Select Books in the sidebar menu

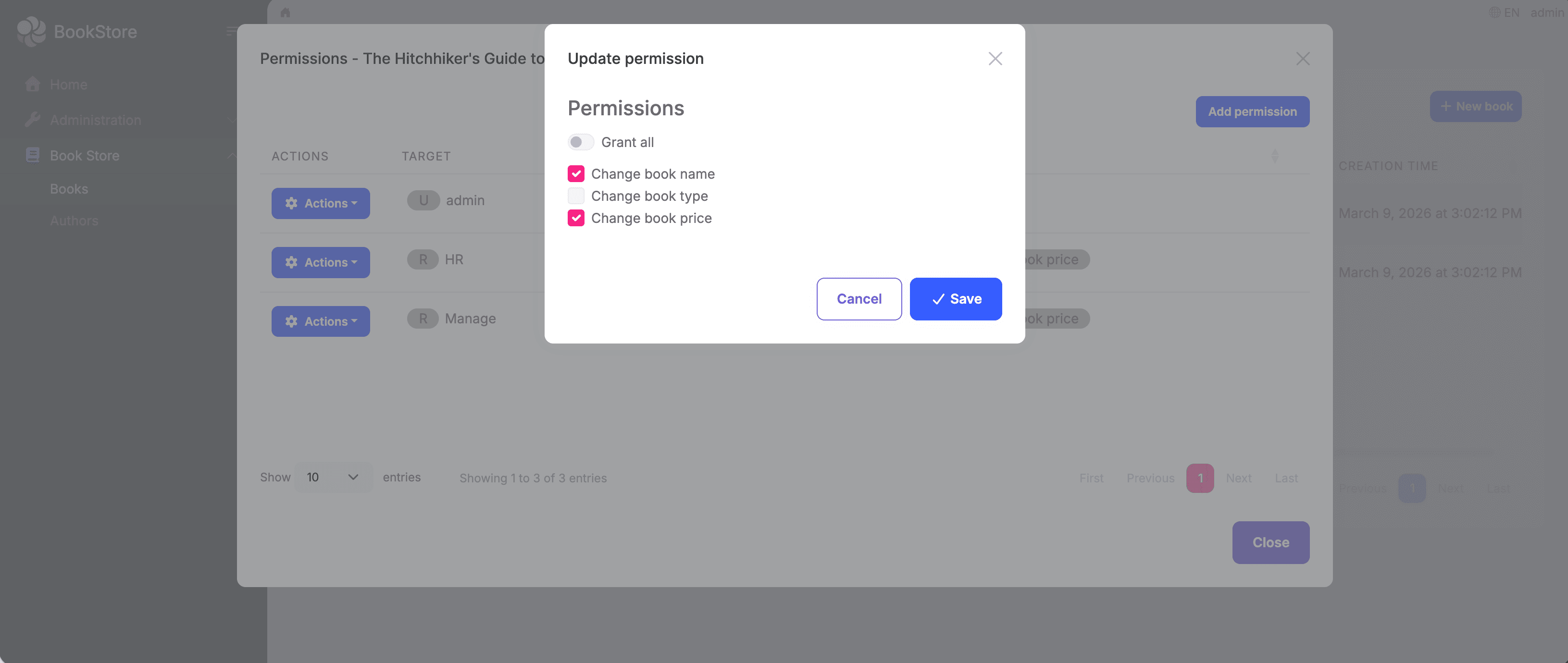click(x=69, y=188)
